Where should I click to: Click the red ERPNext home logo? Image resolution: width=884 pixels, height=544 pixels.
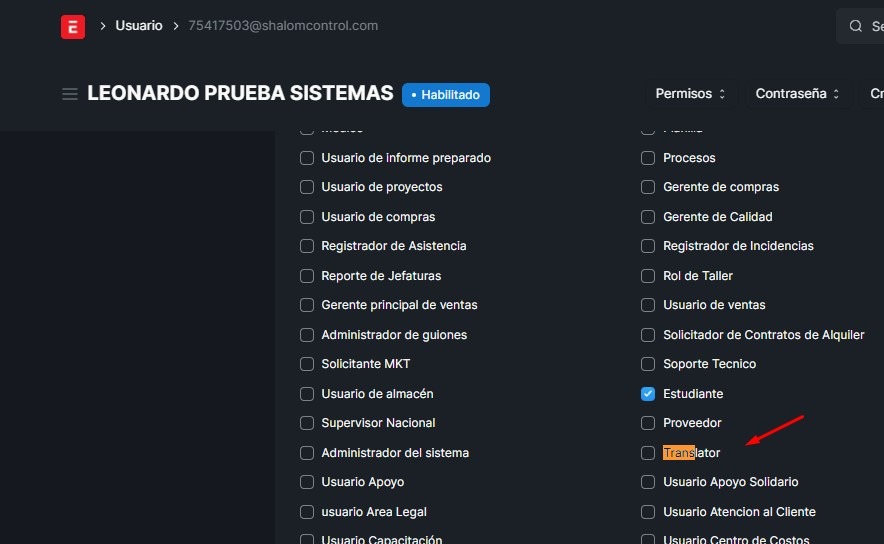pos(73,27)
